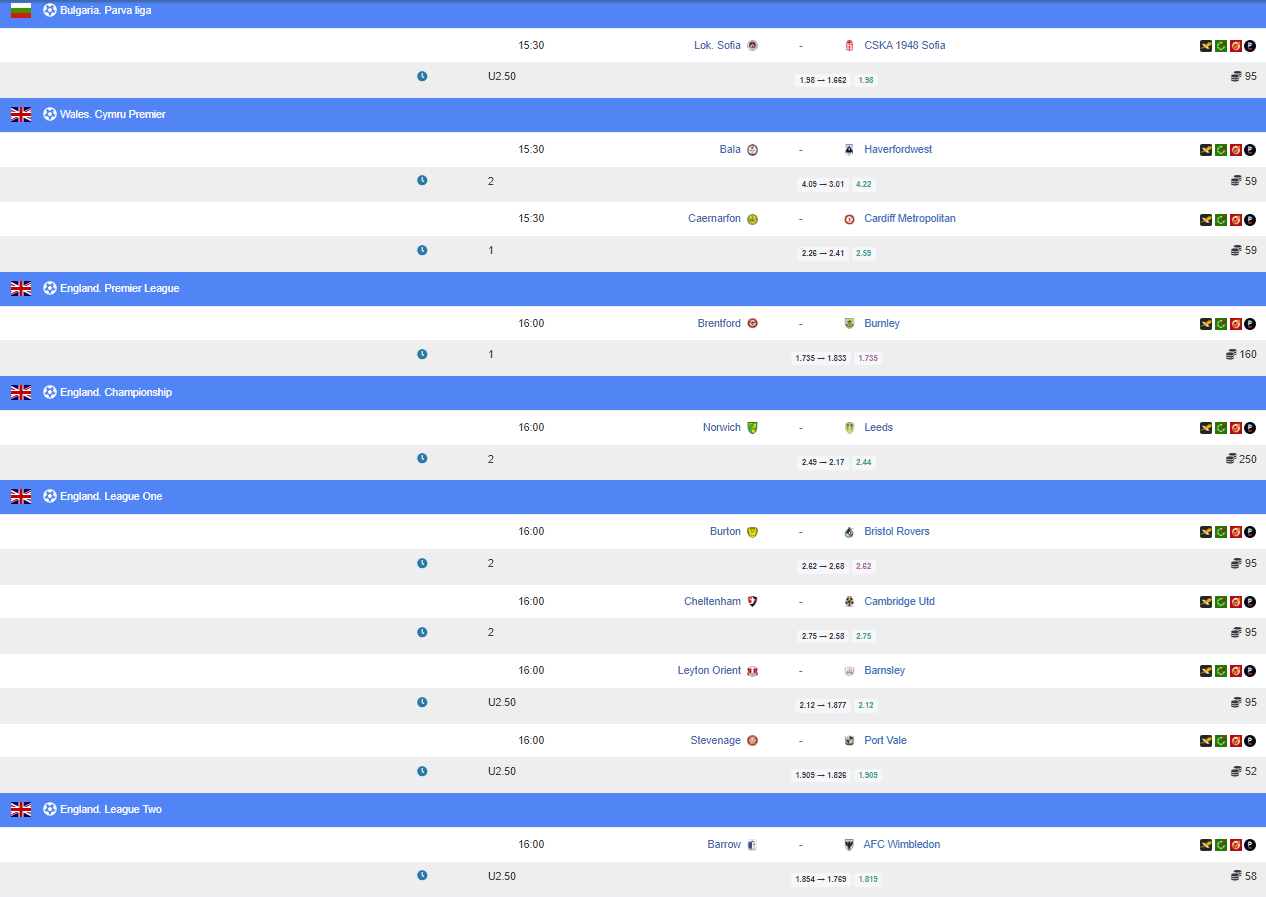
Task: Open Port Vale team page
Action: pos(886,740)
